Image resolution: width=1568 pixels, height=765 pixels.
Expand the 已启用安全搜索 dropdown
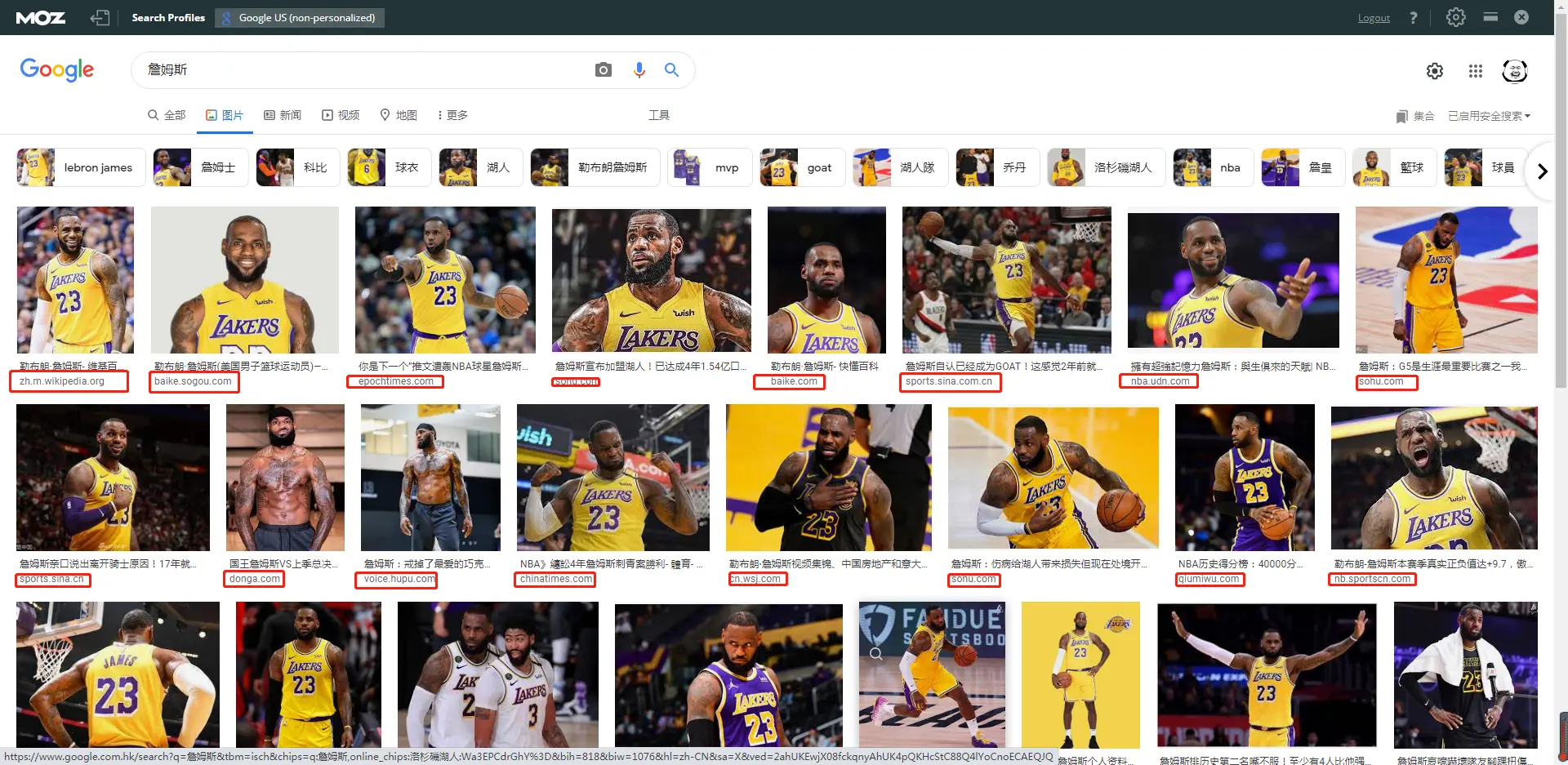[1489, 116]
